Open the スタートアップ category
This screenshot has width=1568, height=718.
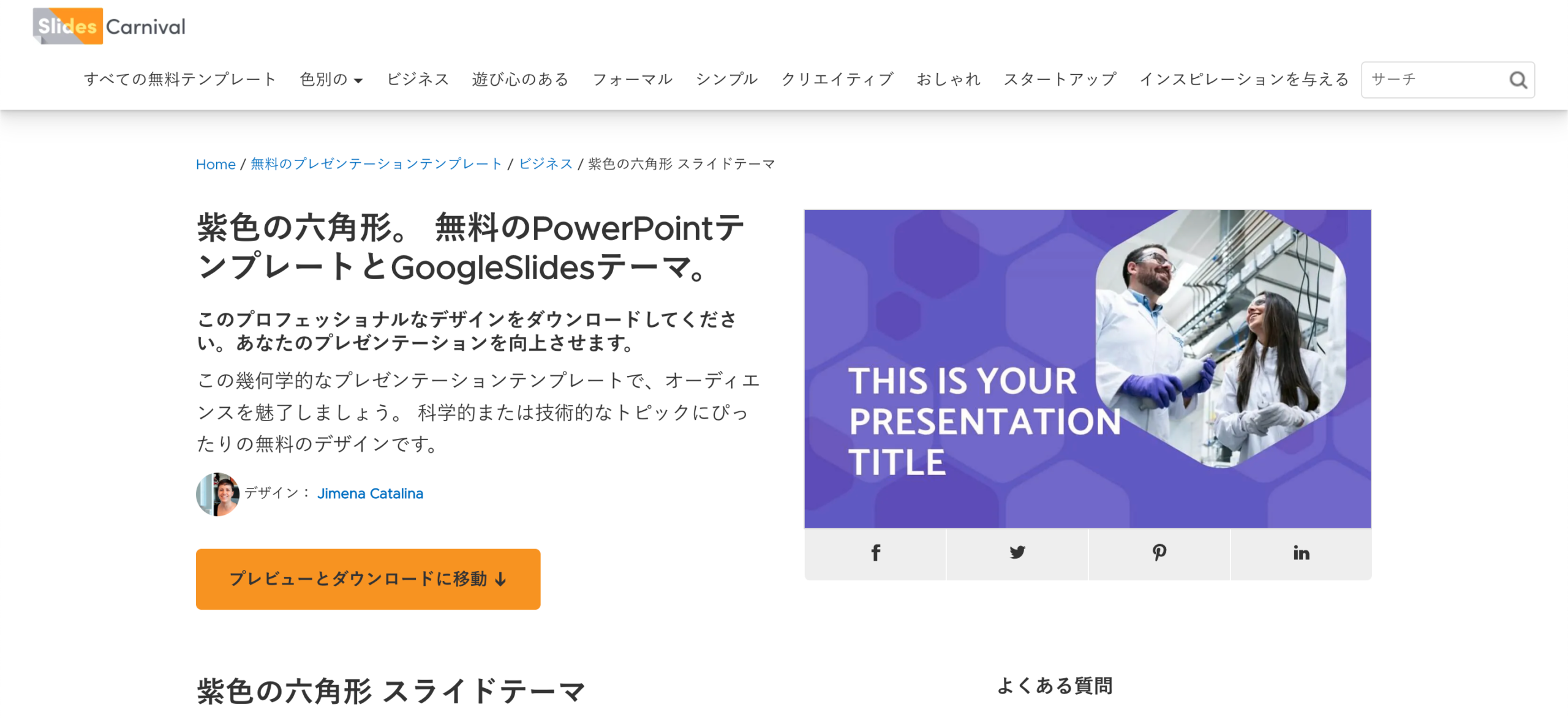click(x=1060, y=80)
